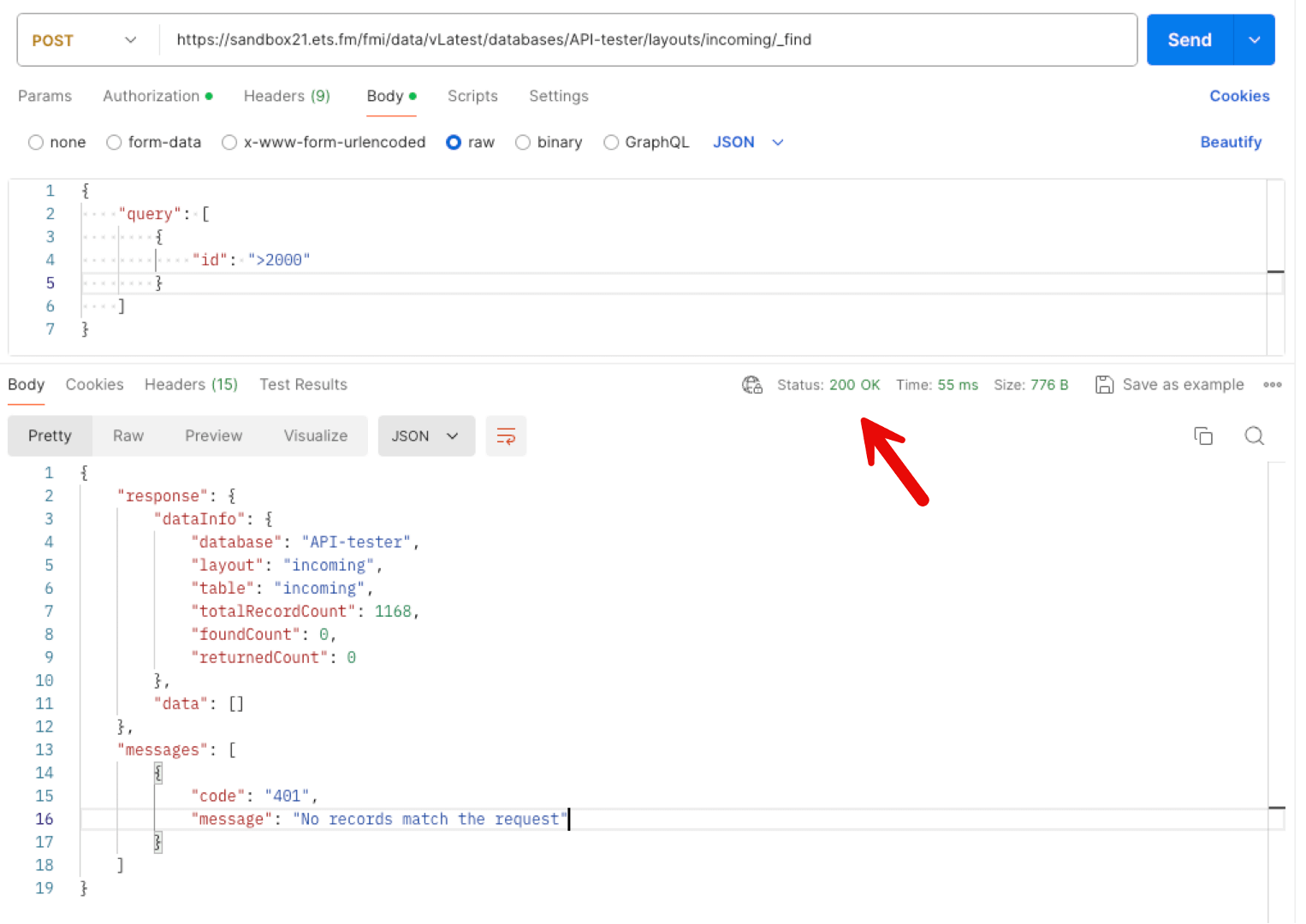Screen dimensions: 1306x924
Task: Click the "totalRecordCount": 1168 line
Action: (x=306, y=612)
